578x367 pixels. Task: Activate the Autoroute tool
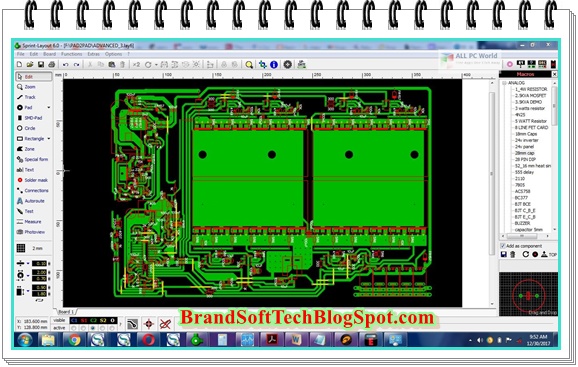tap(33, 201)
